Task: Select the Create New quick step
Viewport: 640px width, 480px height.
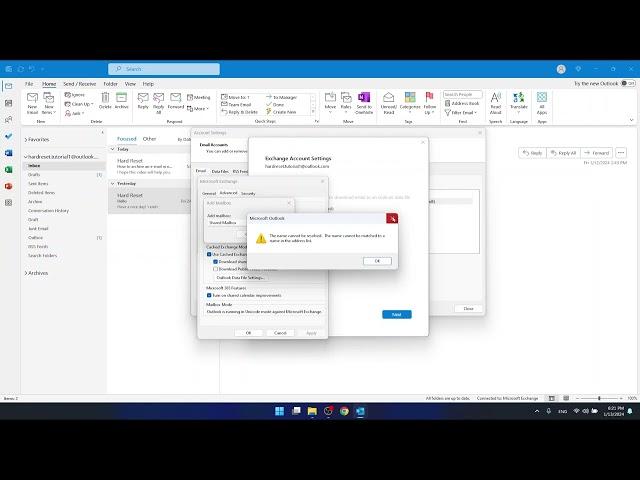Action: coord(281,112)
